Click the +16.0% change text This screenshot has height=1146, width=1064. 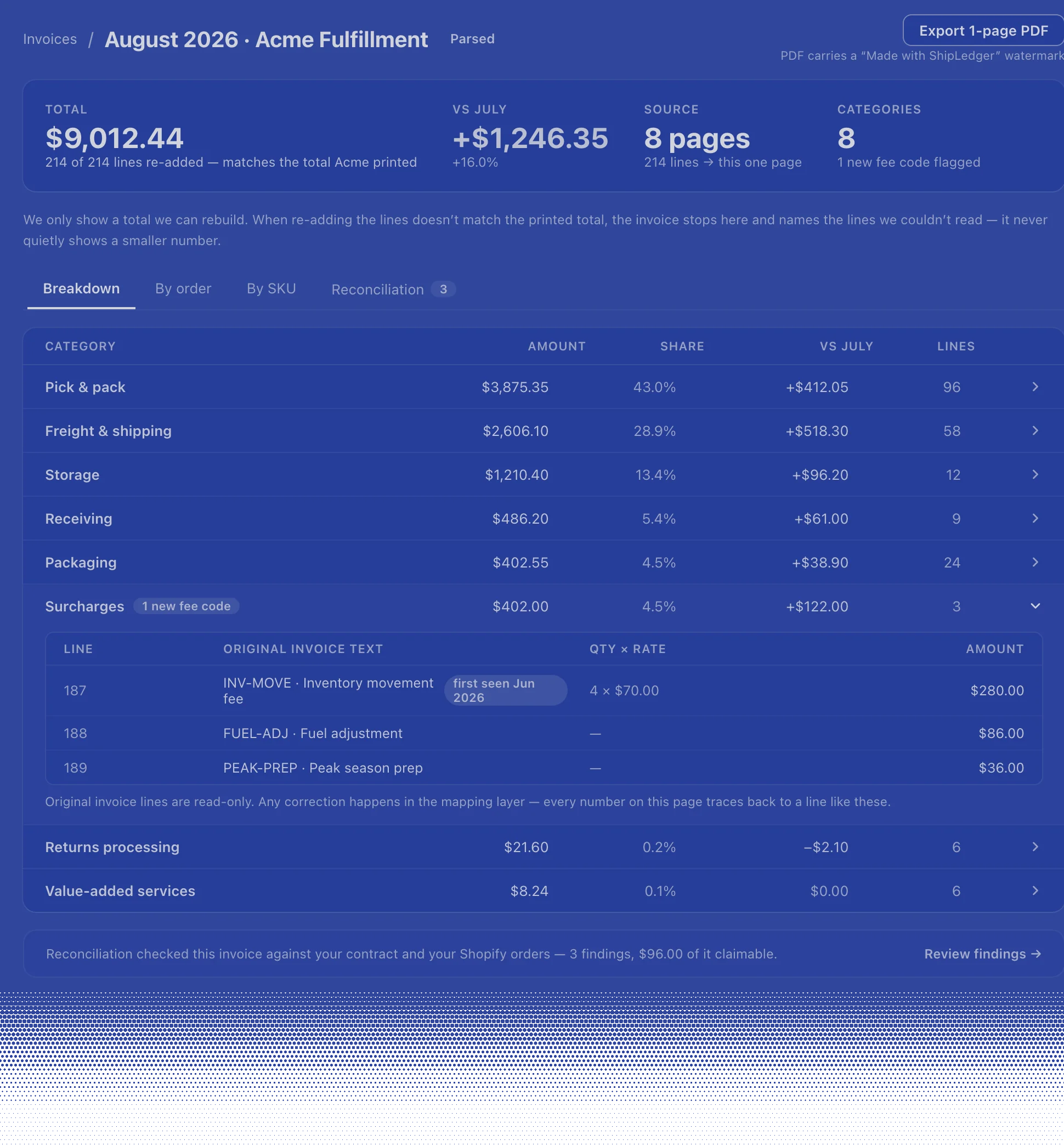click(475, 162)
